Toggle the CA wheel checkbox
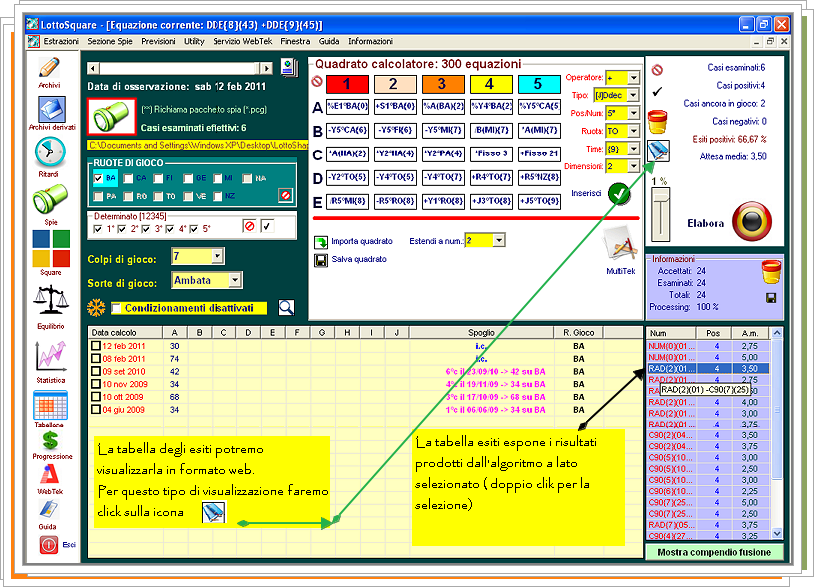 tap(128, 179)
